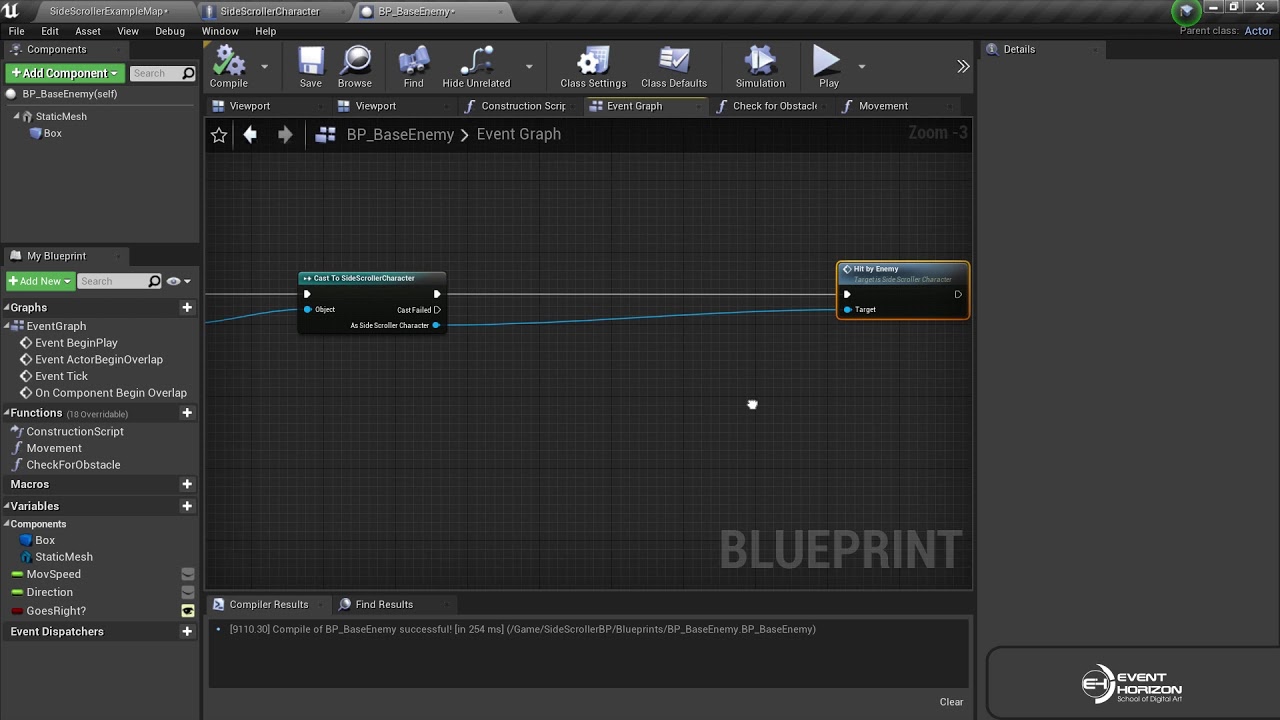Add a new Event Dispatcher with plus icon
The width and height of the screenshot is (1280, 720).
(x=187, y=631)
